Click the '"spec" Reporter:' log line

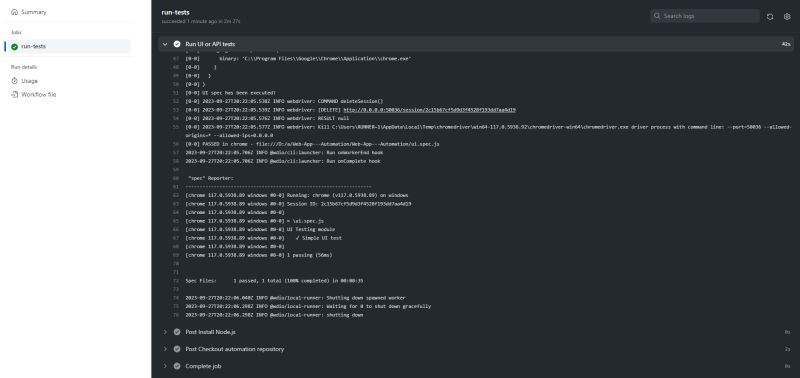(x=210, y=178)
